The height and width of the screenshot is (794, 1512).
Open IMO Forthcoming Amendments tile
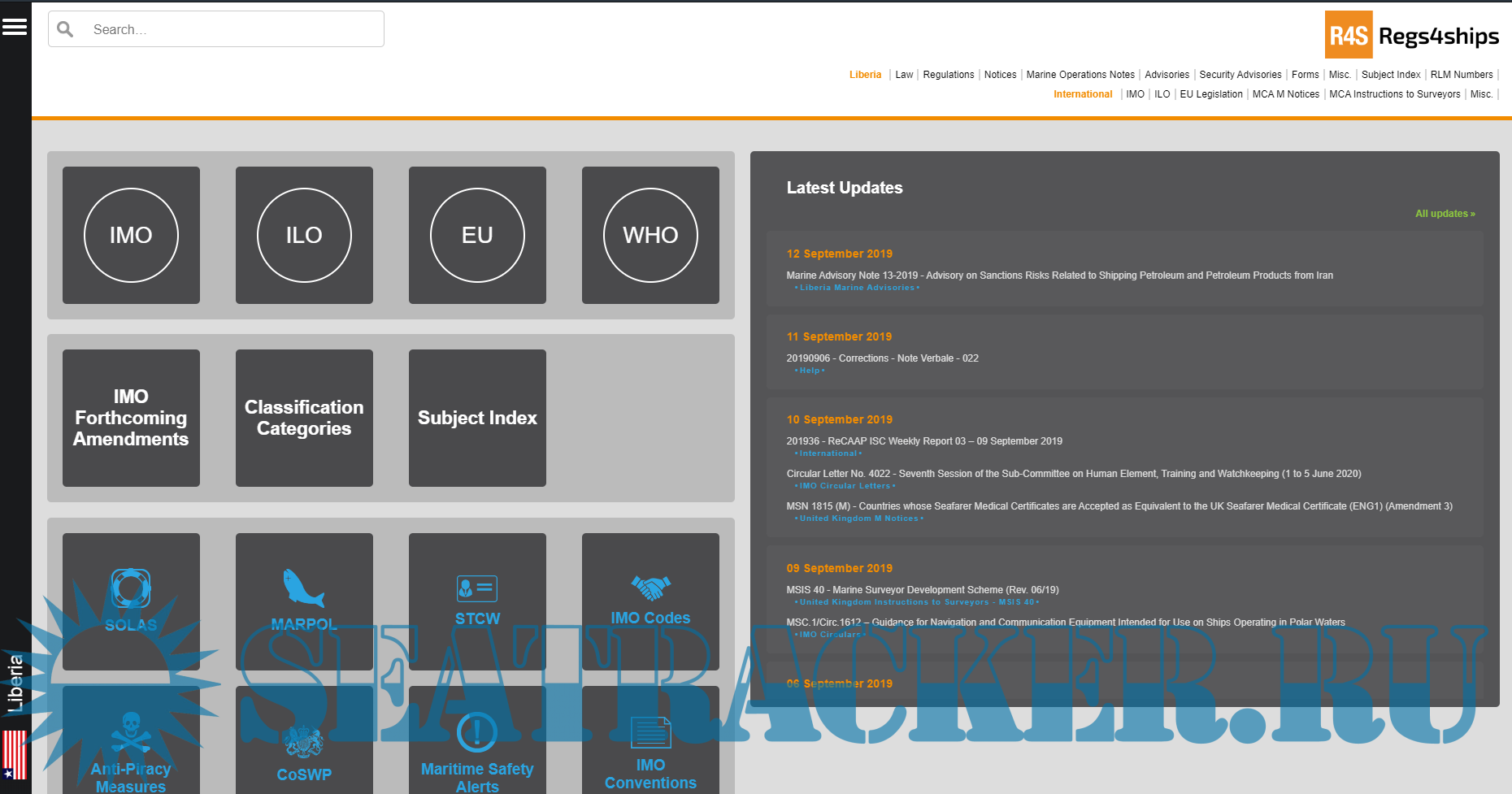coord(131,418)
